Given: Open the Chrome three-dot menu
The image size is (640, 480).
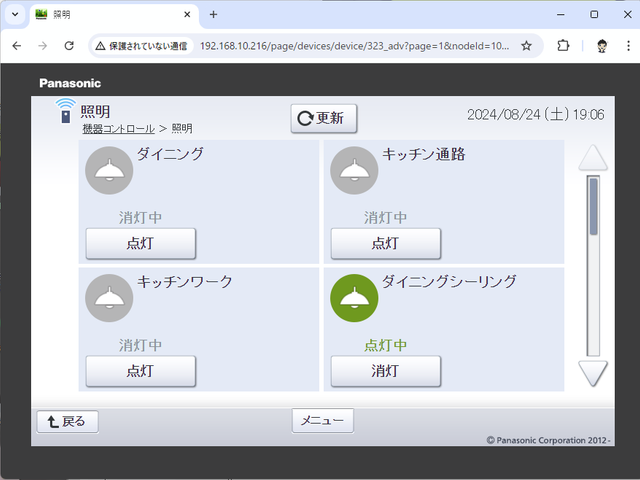Looking at the screenshot, I should [628, 46].
